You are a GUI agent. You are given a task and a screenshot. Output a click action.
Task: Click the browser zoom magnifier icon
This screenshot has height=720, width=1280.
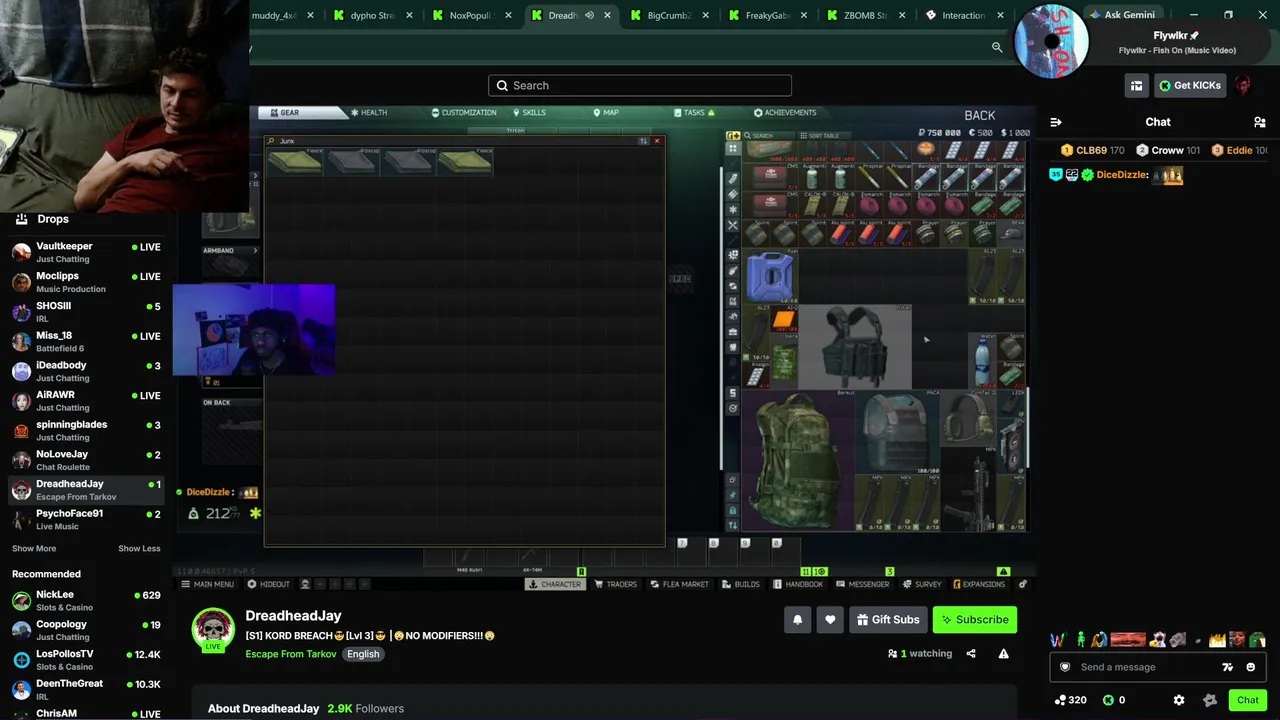click(x=997, y=47)
